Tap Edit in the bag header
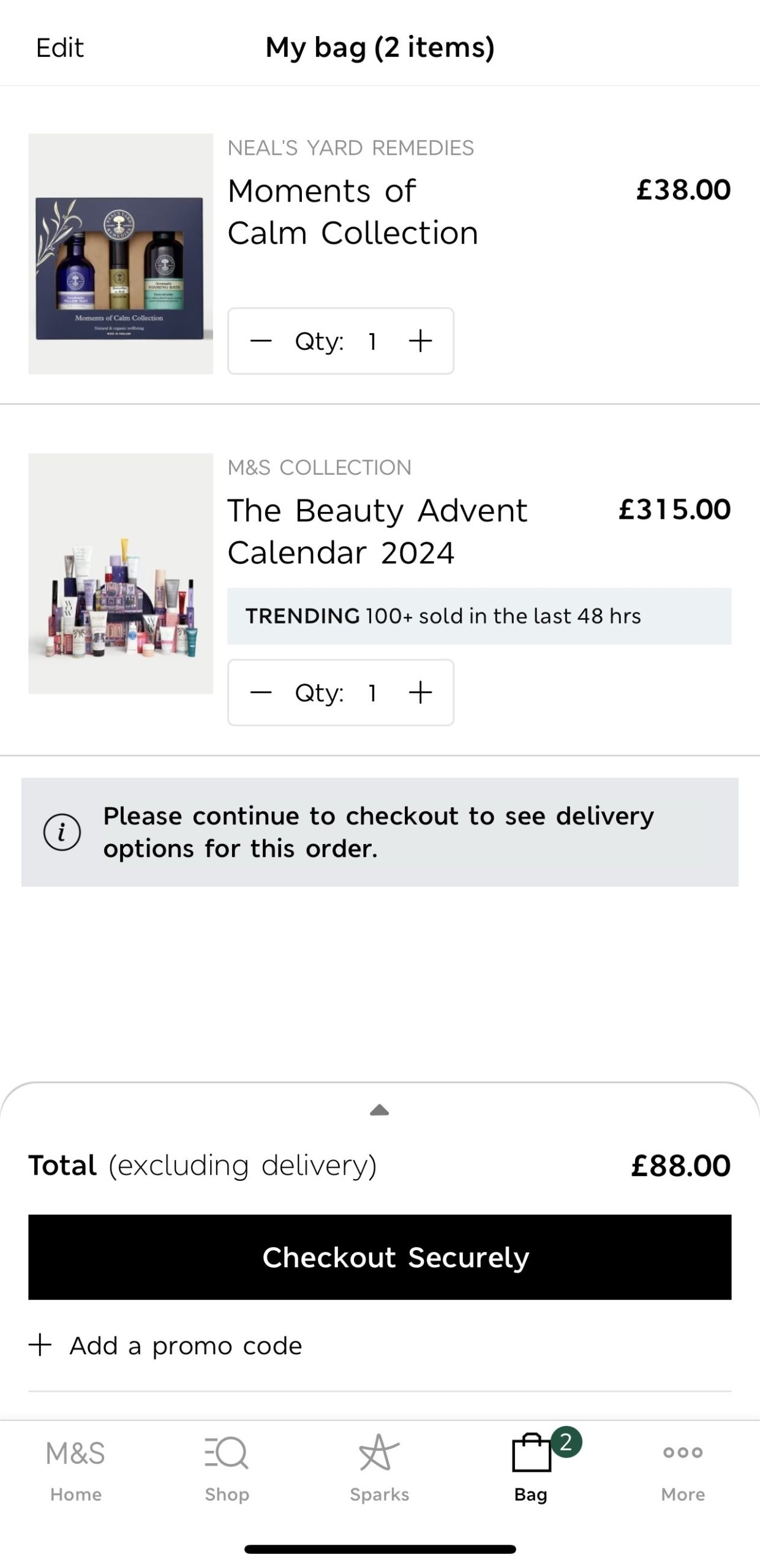760x1568 pixels. pyautogui.click(x=60, y=48)
